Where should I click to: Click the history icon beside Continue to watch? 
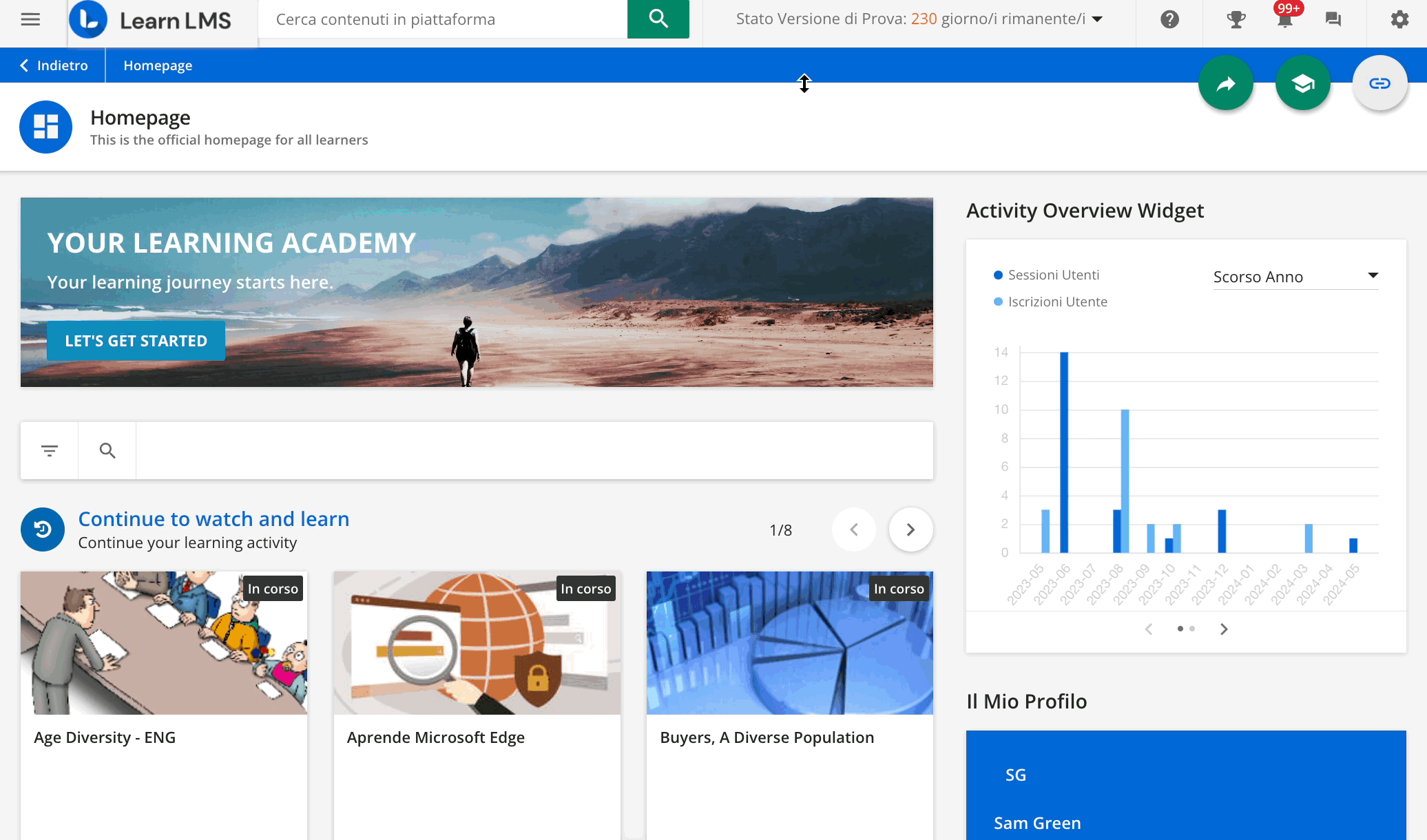click(x=43, y=529)
